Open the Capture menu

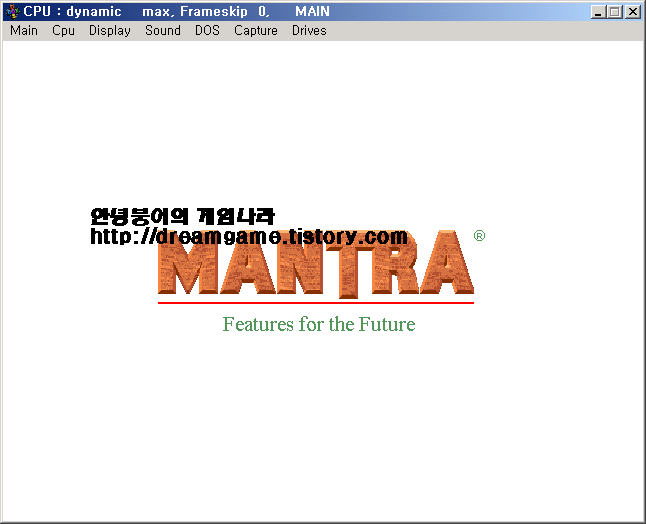point(256,30)
